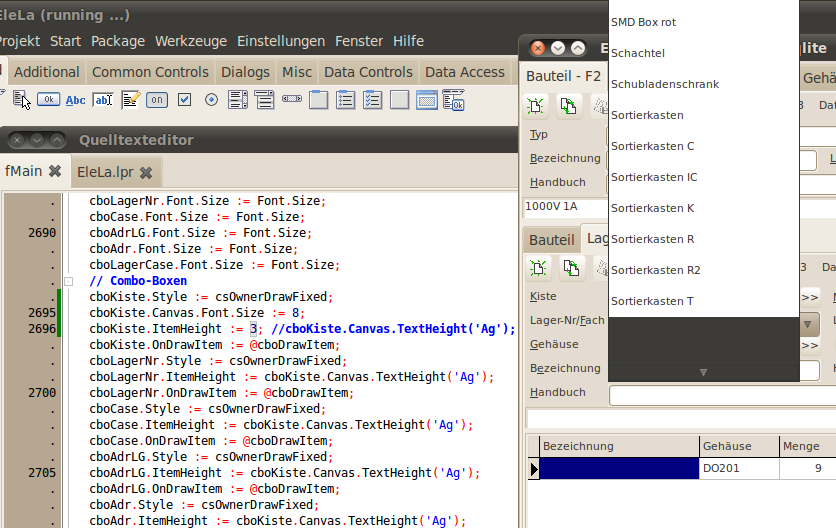Image resolution: width=836 pixels, height=528 pixels.
Task: Open the Werkzeuge menu
Action: pos(191,41)
